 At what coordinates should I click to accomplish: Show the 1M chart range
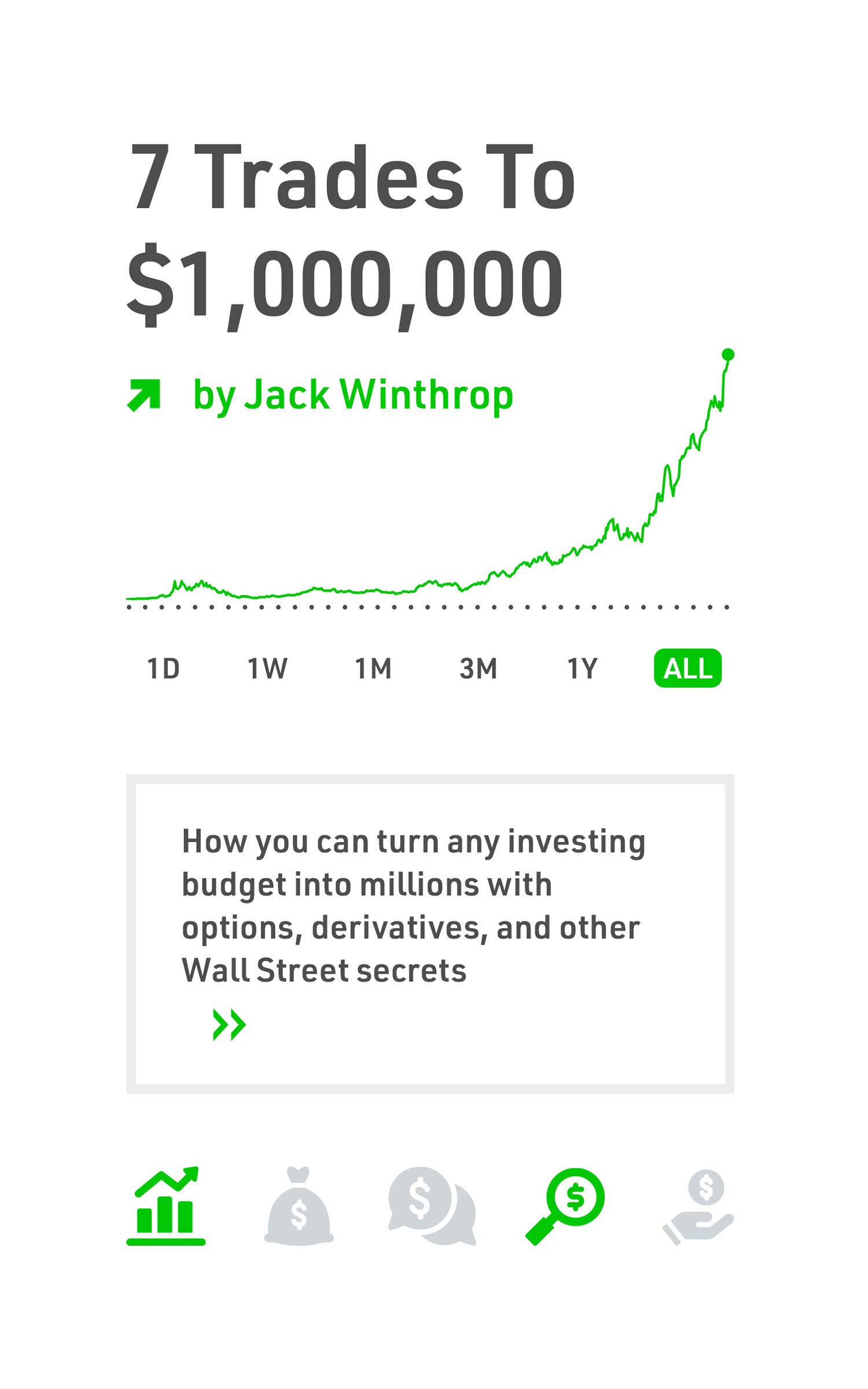(373, 669)
